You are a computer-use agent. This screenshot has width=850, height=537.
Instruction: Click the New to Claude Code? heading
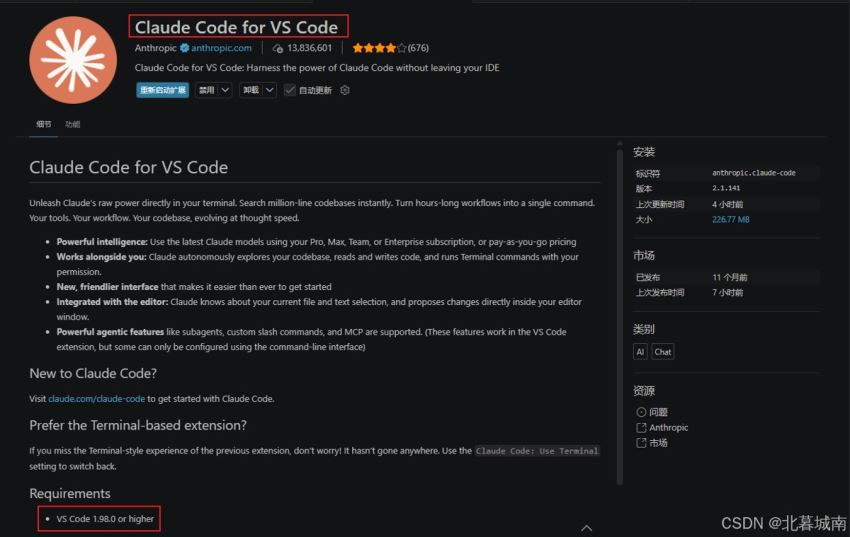93,373
